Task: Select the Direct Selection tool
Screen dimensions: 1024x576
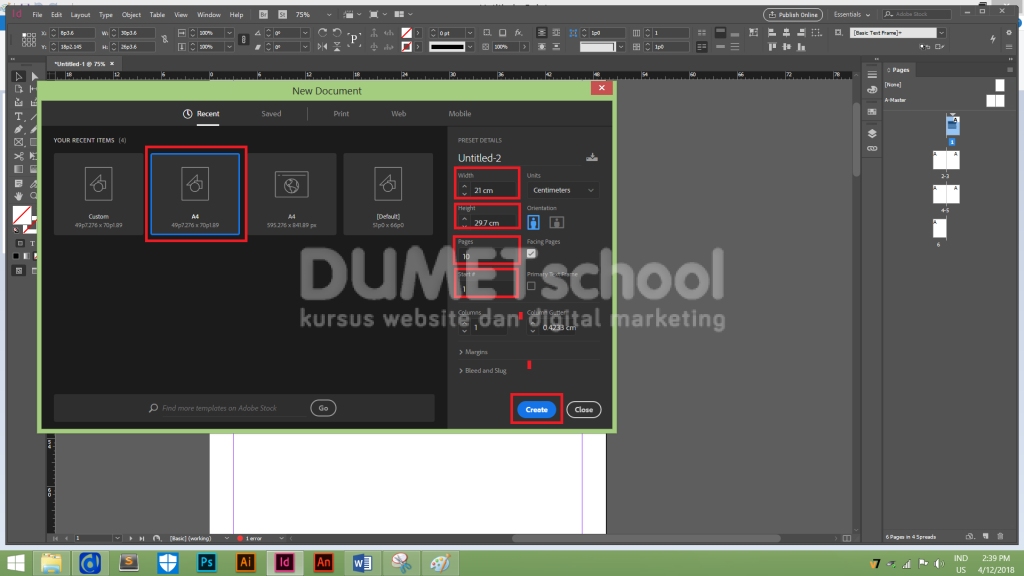Action: 34,76
